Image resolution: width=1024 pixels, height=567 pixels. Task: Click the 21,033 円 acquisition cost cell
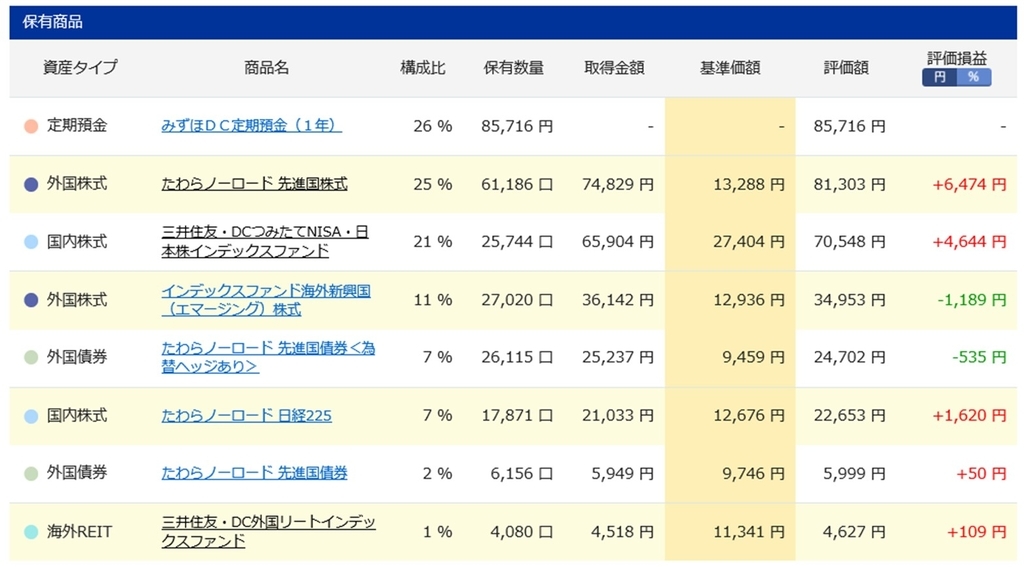click(x=618, y=415)
